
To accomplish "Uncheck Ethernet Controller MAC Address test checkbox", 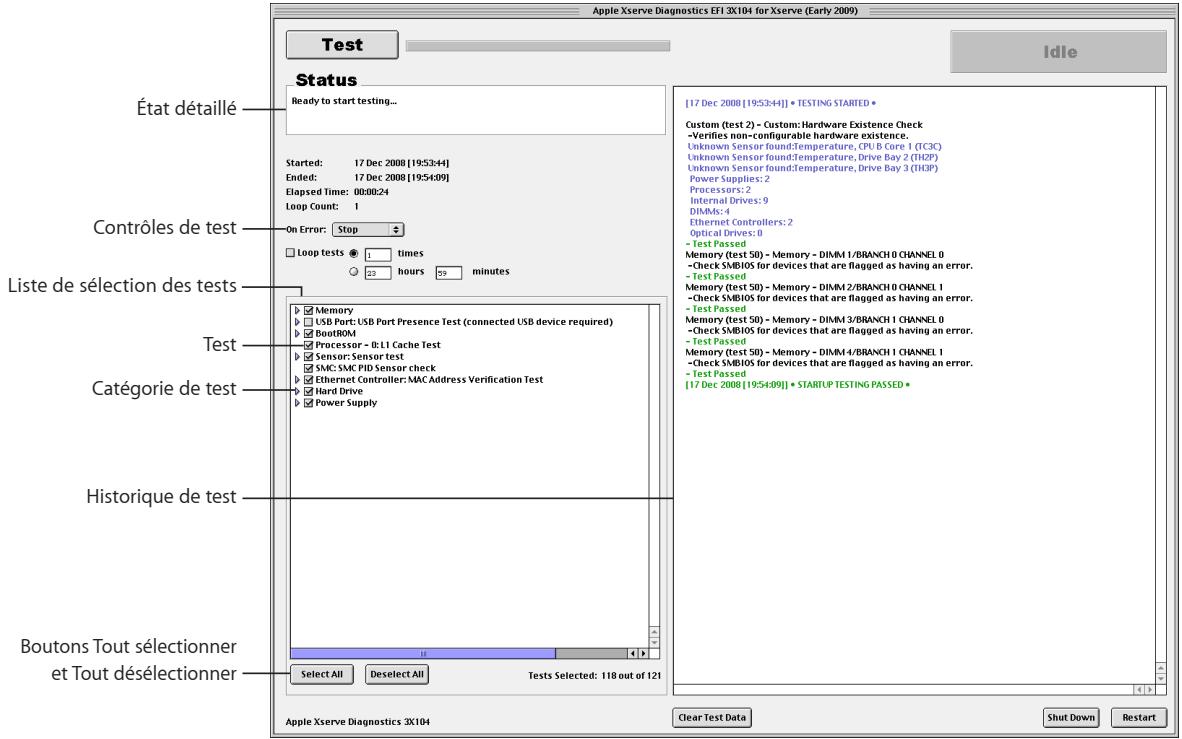I will [308, 380].
